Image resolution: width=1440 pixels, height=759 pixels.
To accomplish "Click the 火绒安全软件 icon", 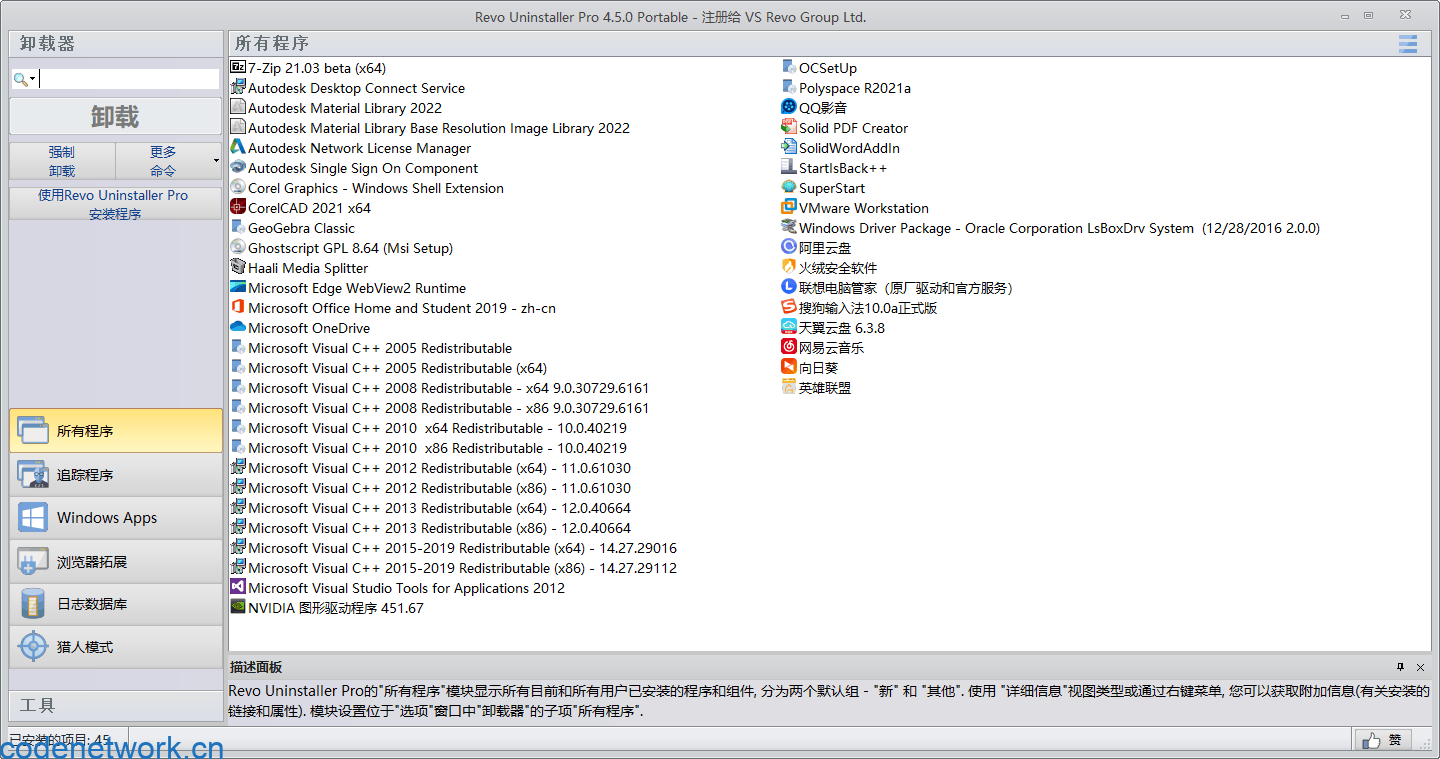I will (789, 268).
